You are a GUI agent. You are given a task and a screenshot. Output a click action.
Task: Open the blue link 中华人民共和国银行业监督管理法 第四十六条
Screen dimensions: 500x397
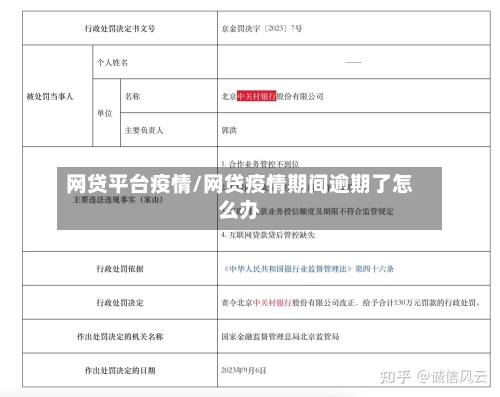[x=309, y=269]
